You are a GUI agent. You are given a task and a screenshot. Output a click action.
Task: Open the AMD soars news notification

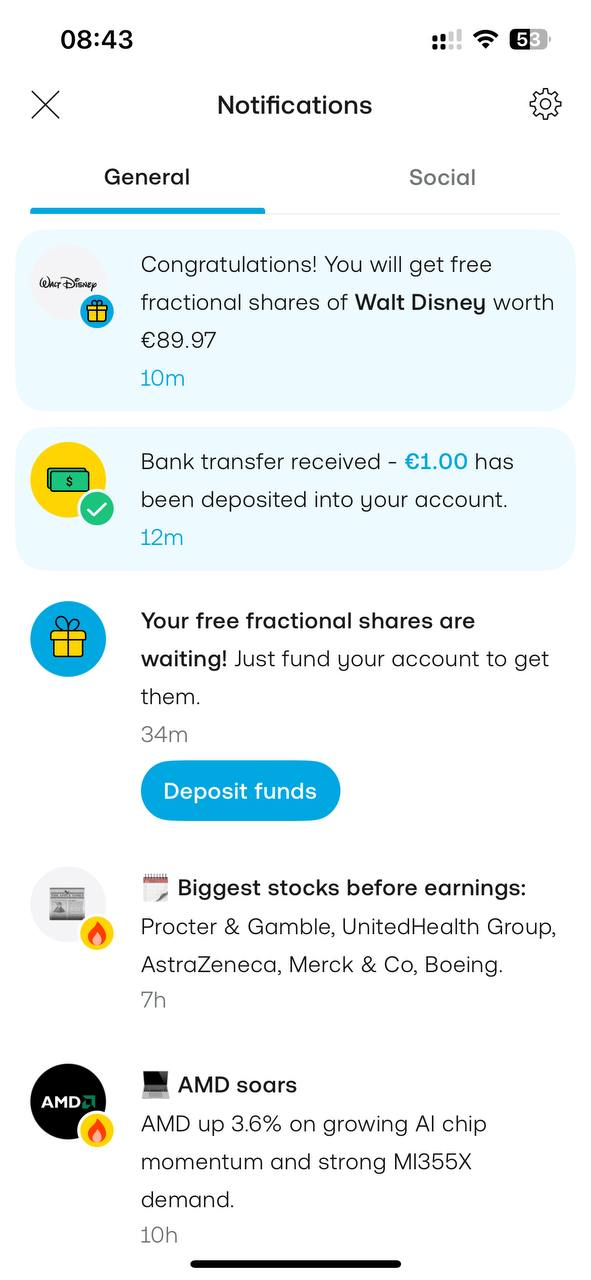point(295,1160)
